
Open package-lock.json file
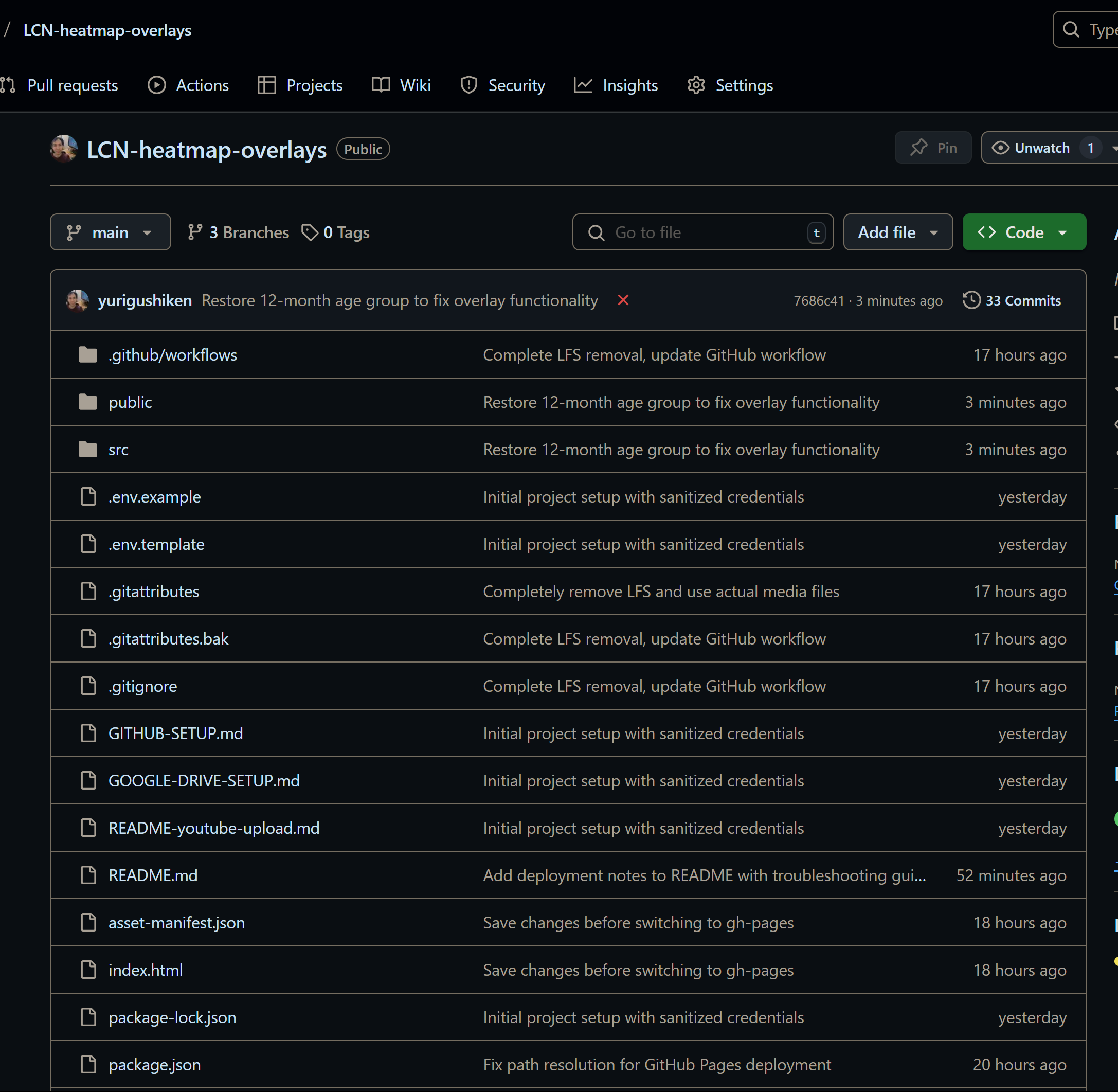click(x=173, y=1017)
